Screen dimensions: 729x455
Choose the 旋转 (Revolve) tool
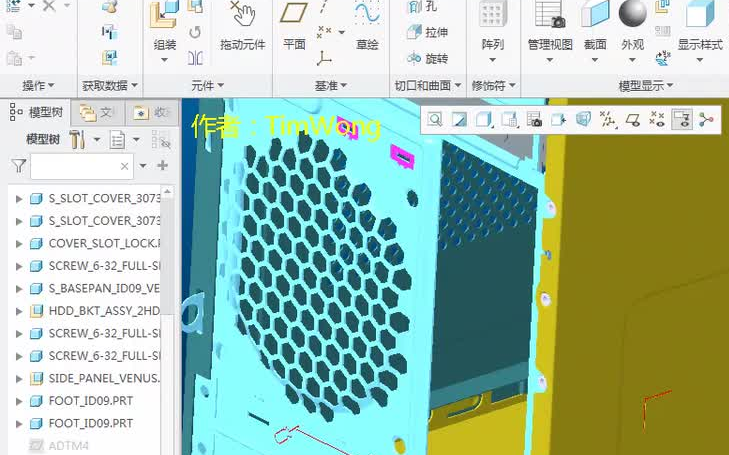click(x=427, y=59)
